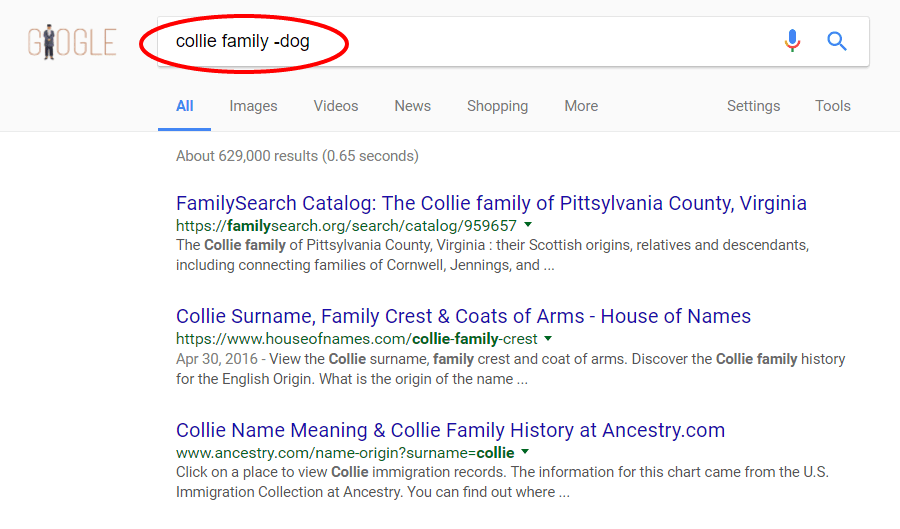Expand the familysearch.org URL dropdown arrow
The width and height of the screenshot is (900, 529).
pyautogui.click(x=528, y=225)
